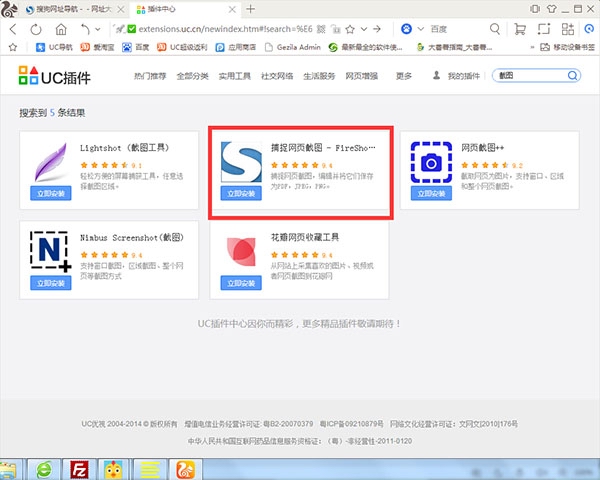
Task: Open the 生活服务 navigation item
Action: tap(319, 76)
